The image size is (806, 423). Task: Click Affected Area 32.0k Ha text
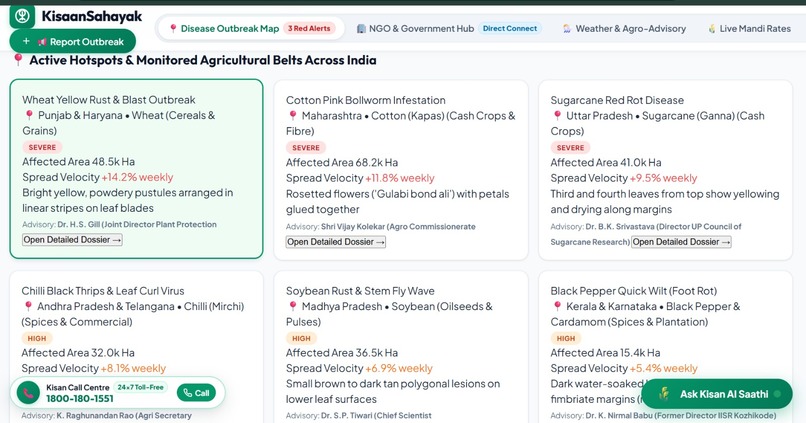pyautogui.click(x=78, y=353)
